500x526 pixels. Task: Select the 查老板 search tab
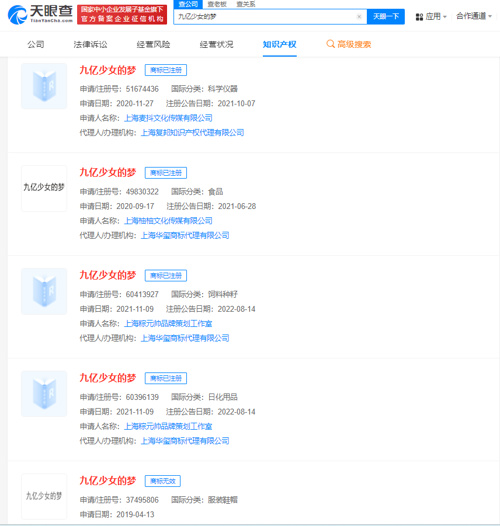point(217,4)
